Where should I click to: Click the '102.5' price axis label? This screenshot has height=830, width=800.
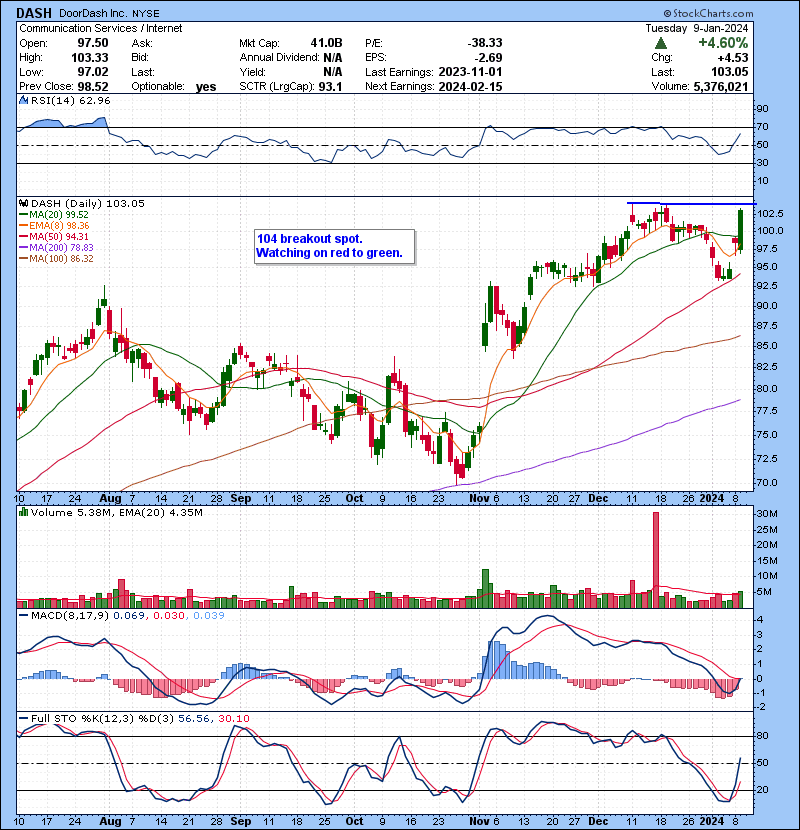[x=771, y=213]
